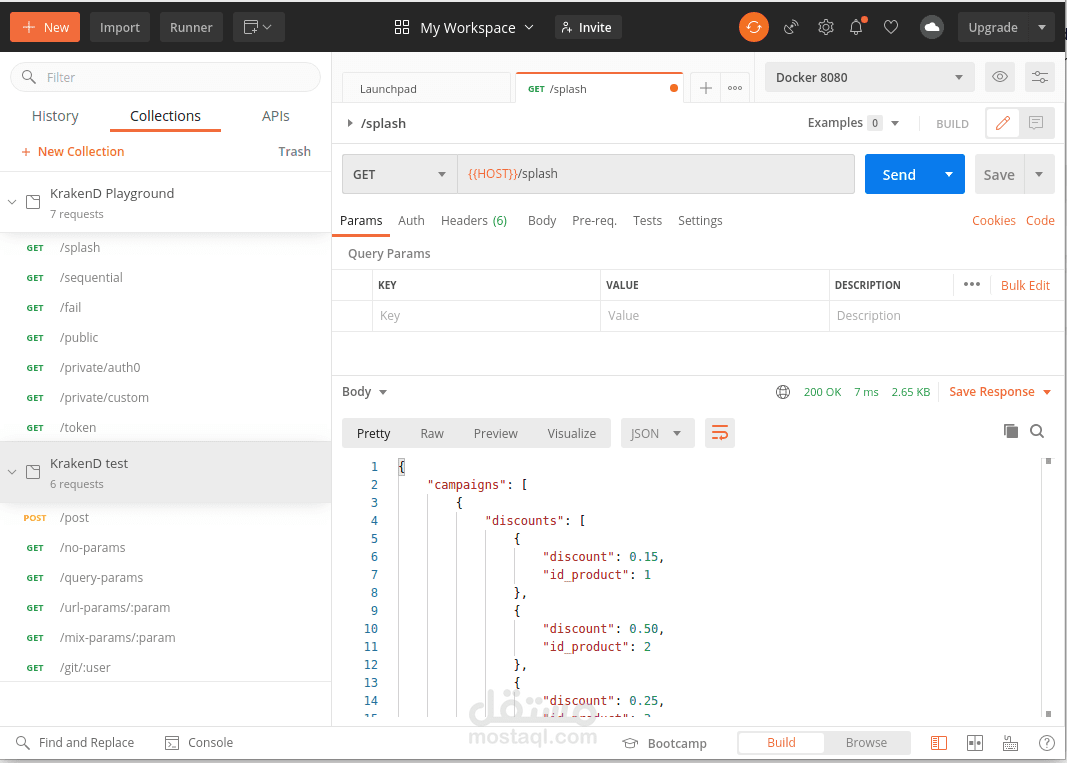Image resolution: width=1067 pixels, height=763 pixels.
Task: Open Save button dropdown arrow
Action: coord(1039,174)
